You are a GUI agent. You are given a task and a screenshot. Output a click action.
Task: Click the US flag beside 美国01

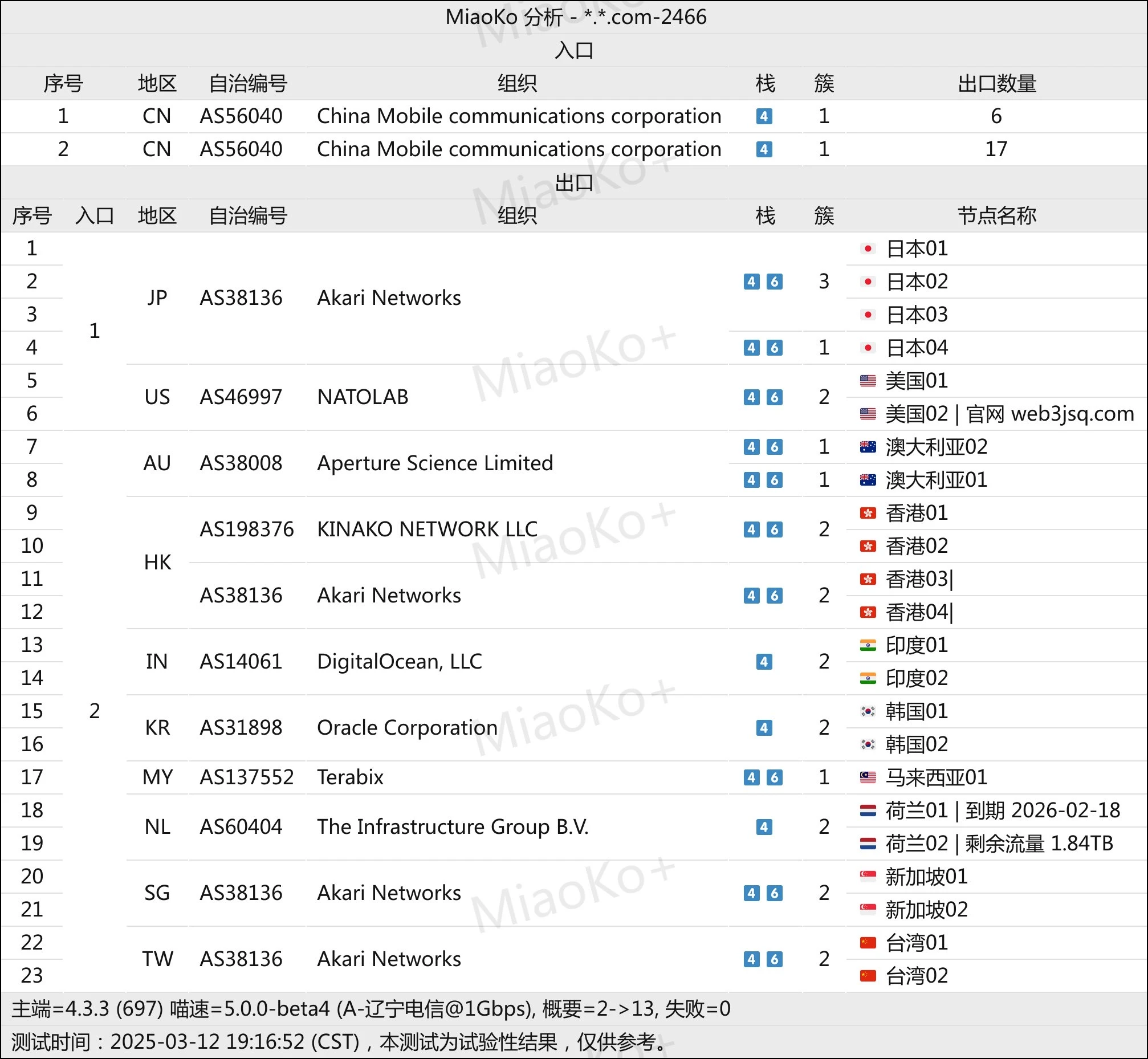[868, 381]
